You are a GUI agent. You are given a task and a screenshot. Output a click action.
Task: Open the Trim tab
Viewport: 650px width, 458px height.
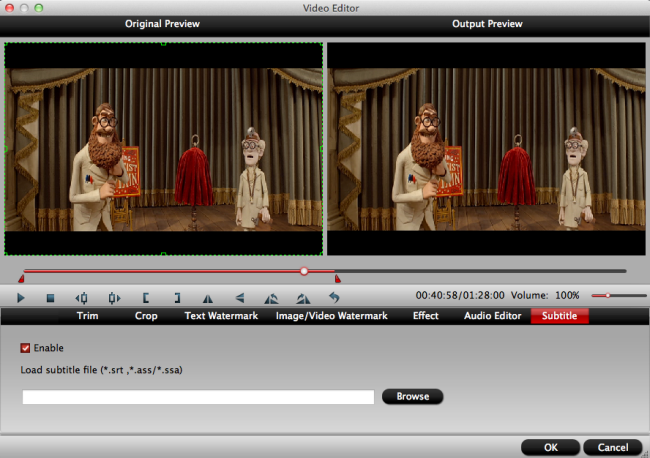(87, 316)
